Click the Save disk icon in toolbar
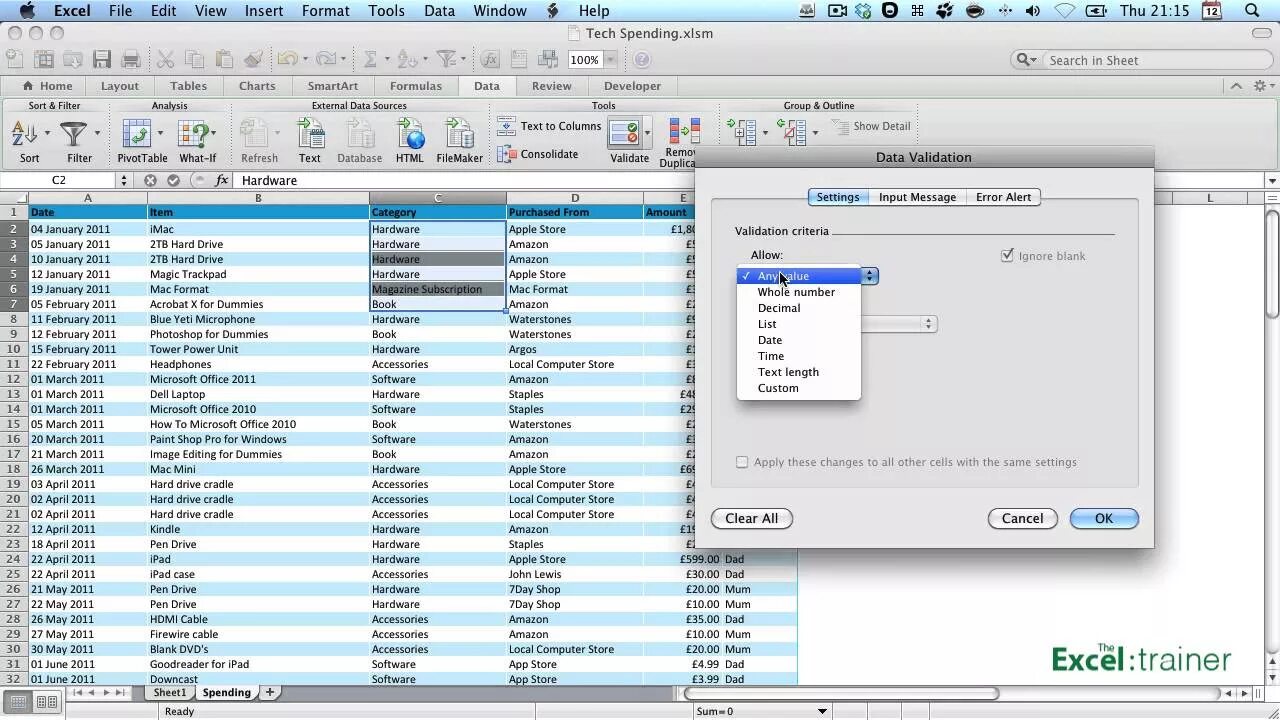The height and width of the screenshot is (720, 1280). click(x=101, y=60)
